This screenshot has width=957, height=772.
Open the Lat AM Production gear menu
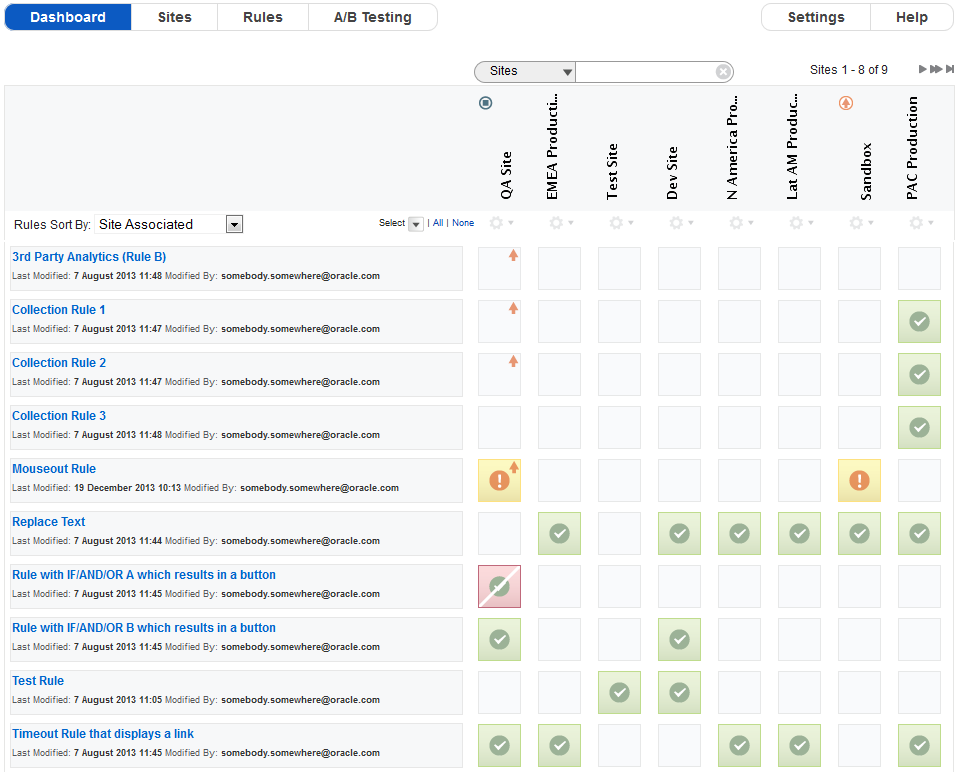(801, 223)
